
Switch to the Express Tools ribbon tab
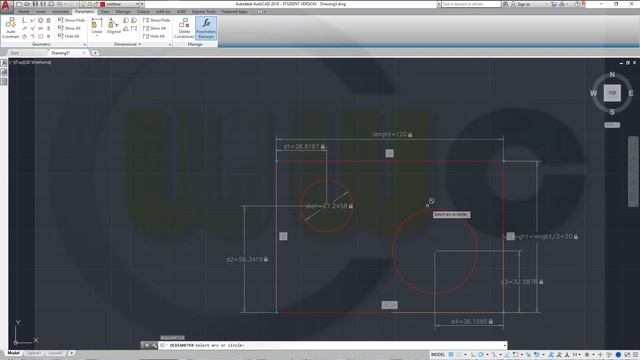coord(204,12)
